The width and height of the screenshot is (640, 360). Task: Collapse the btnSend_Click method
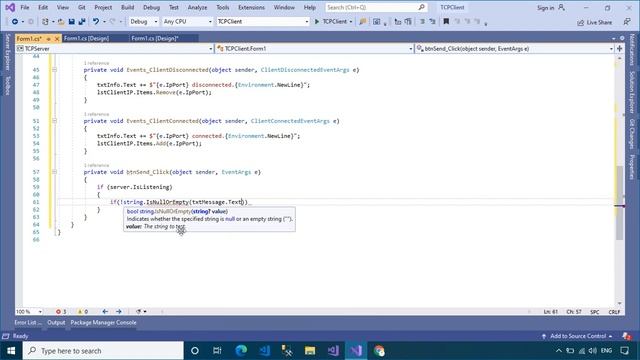(x=54, y=172)
